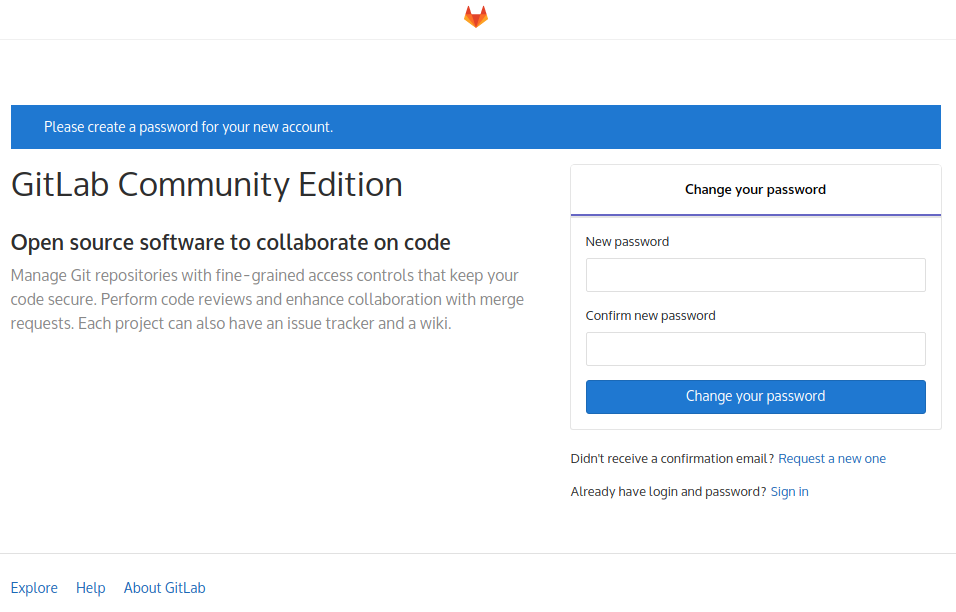The image size is (956, 612).
Task: Click the Already have login and password text
Action: tap(668, 491)
